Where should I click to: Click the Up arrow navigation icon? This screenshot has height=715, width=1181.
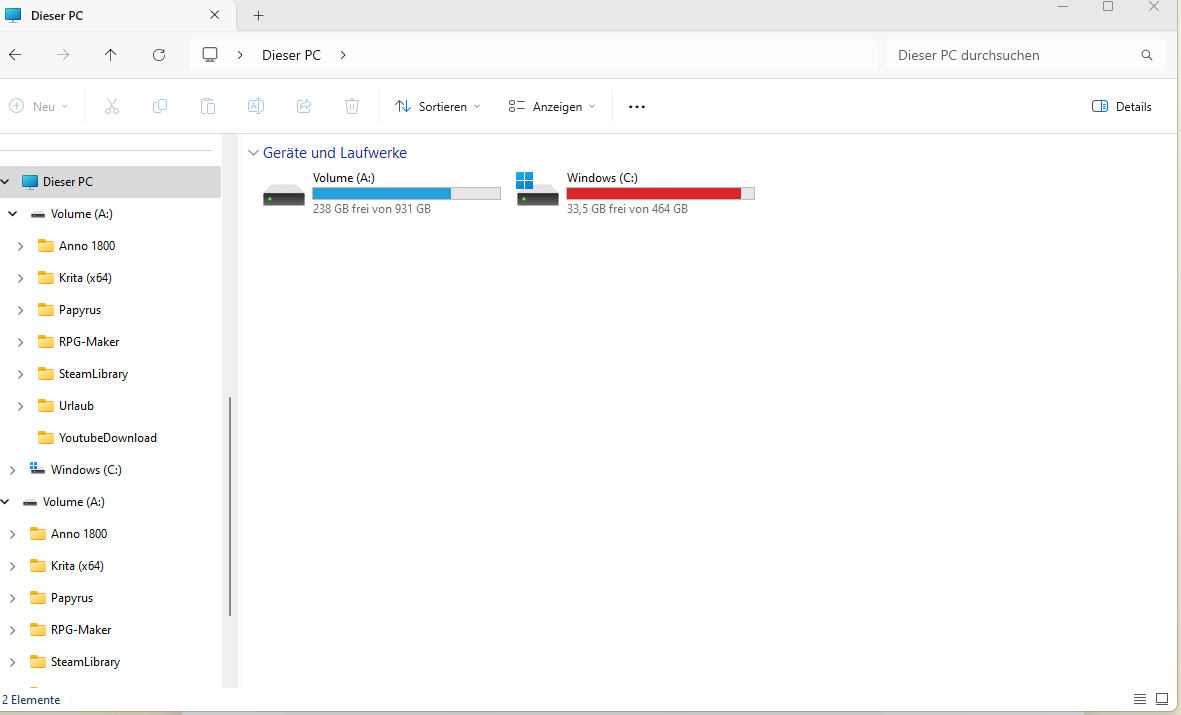point(111,55)
